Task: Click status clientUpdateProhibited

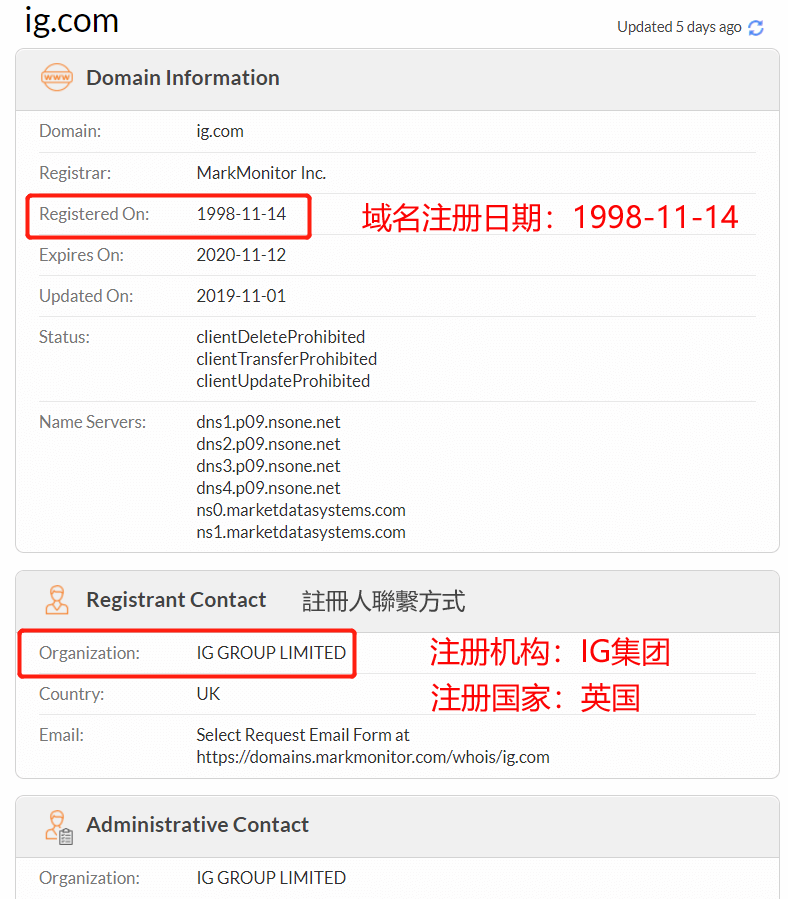Action: coord(283,381)
